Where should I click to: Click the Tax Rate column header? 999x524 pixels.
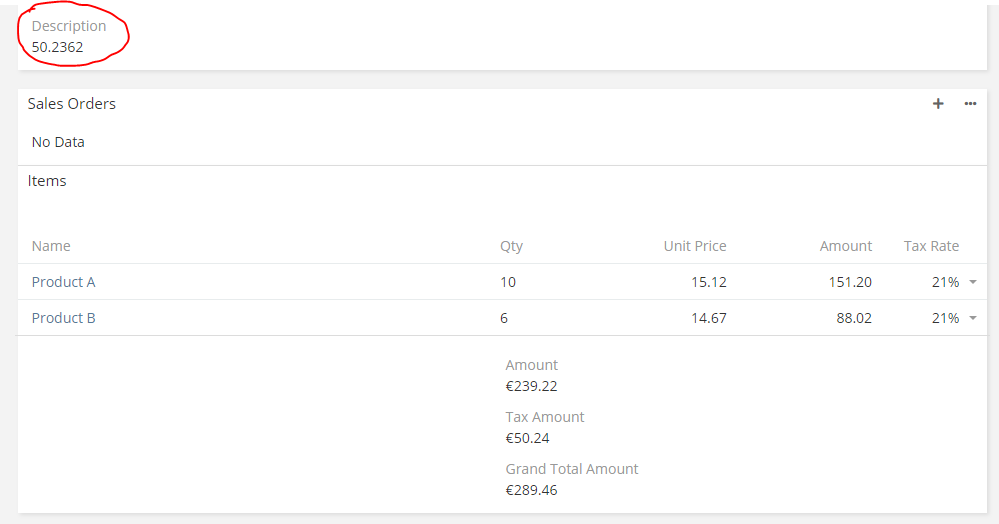click(x=931, y=246)
